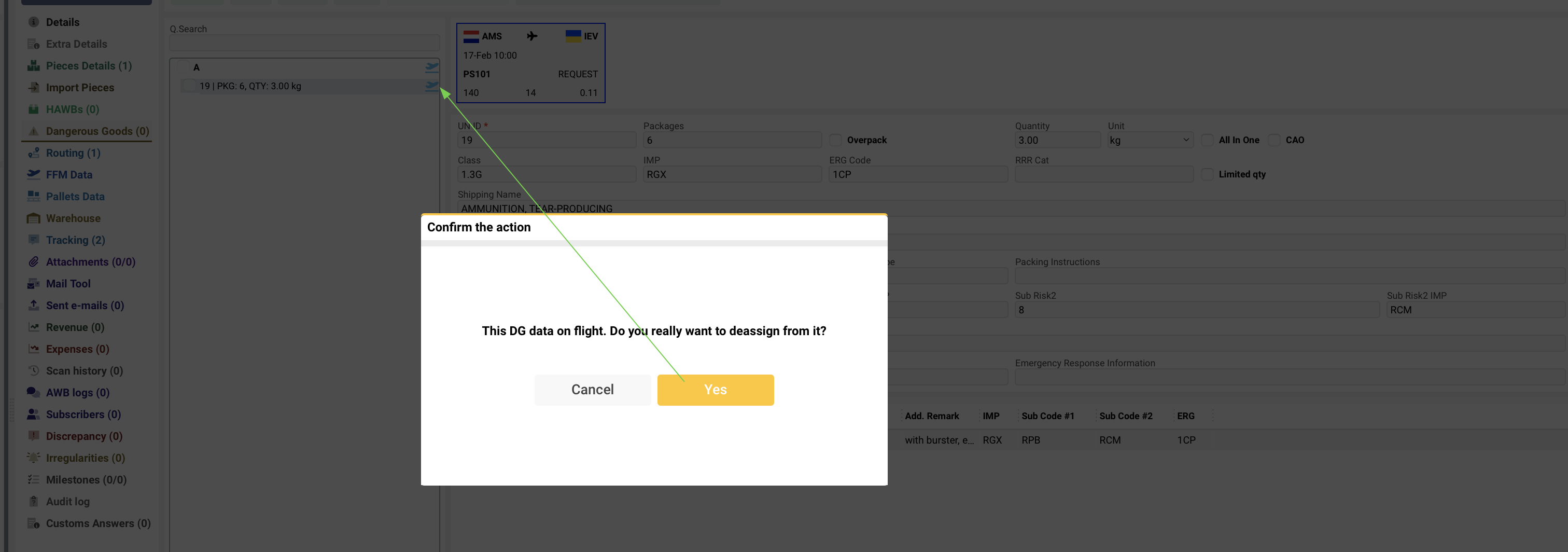Click the Audit log icon
The height and width of the screenshot is (552, 1568).
tap(34, 502)
